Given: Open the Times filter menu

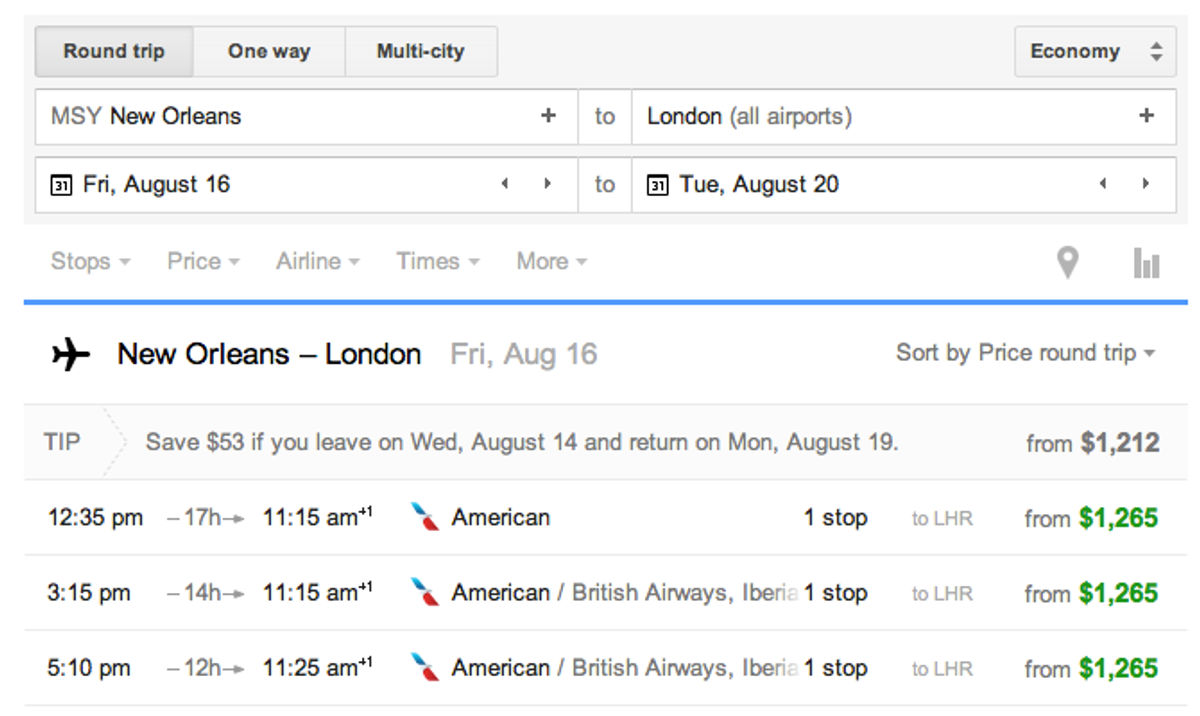Looking at the screenshot, I should tap(435, 260).
